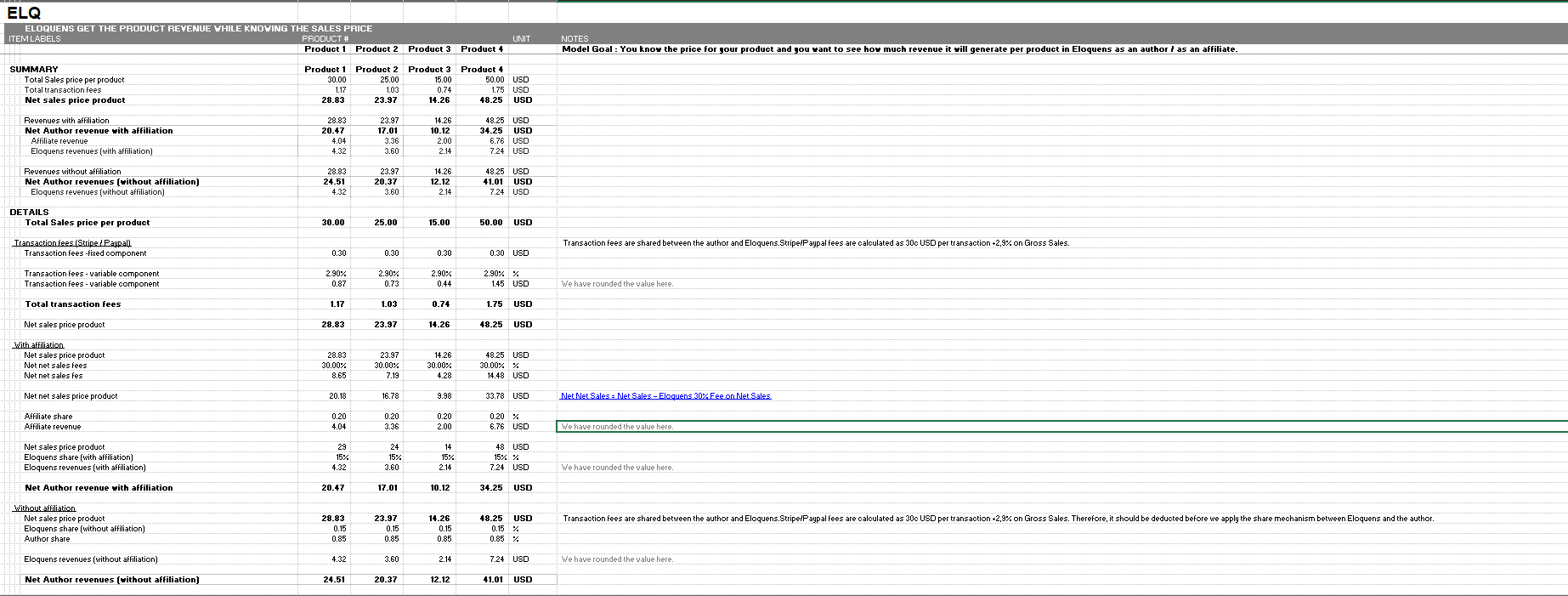
Task: Select the 33.78 net net sales price
Action: tap(495, 396)
